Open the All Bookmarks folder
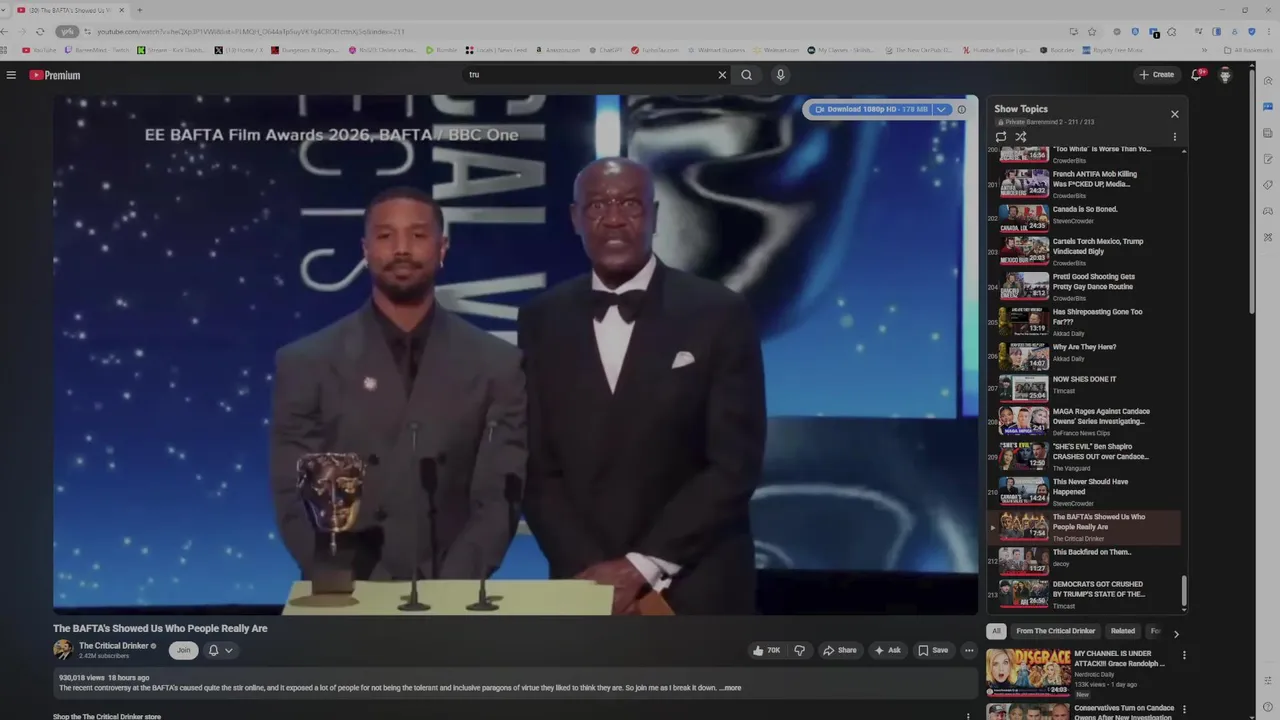Viewport: 1280px width, 720px height. [1249, 50]
